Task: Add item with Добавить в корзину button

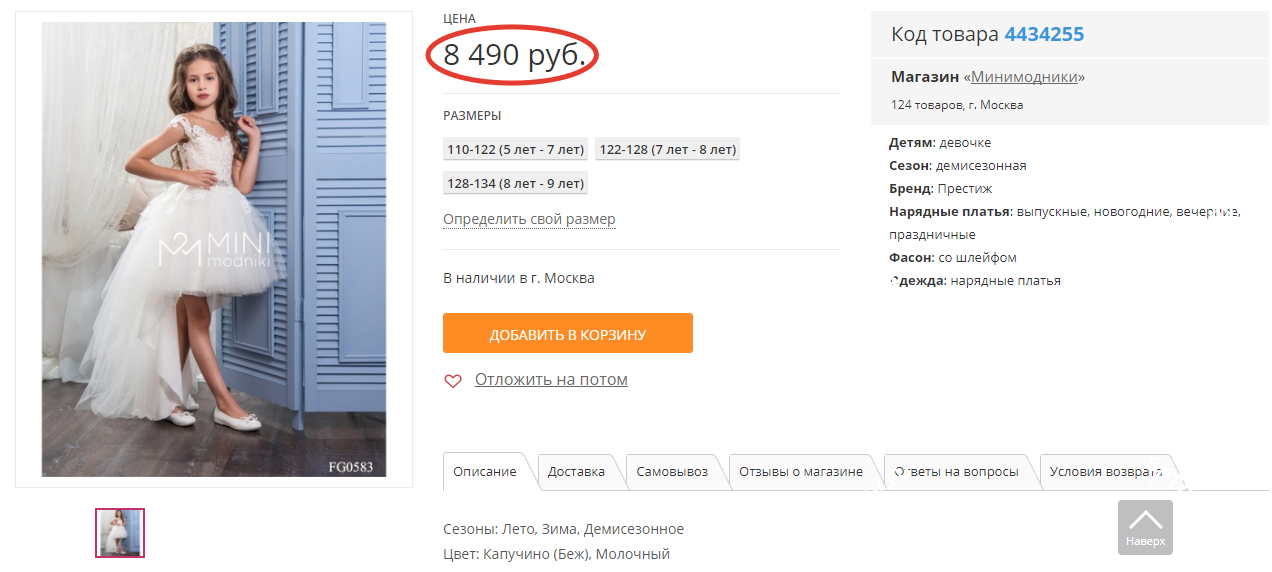Action: (x=568, y=333)
